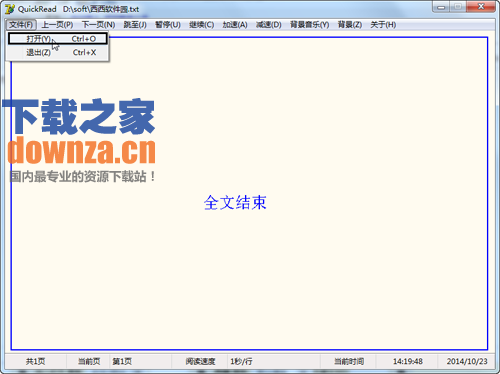This screenshot has height=374, width=500.
Task: Click the 阅读速度 status bar label
Action: coord(200,361)
